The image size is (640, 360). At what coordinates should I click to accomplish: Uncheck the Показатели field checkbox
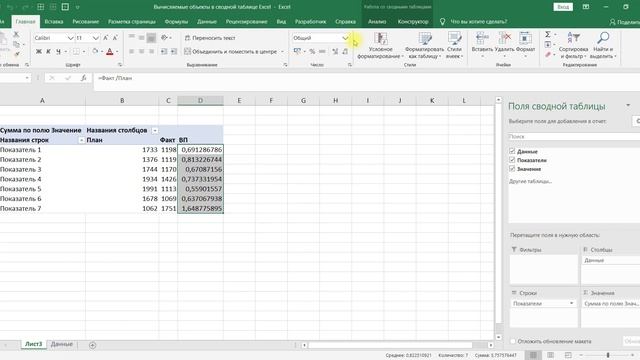coord(512,160)
